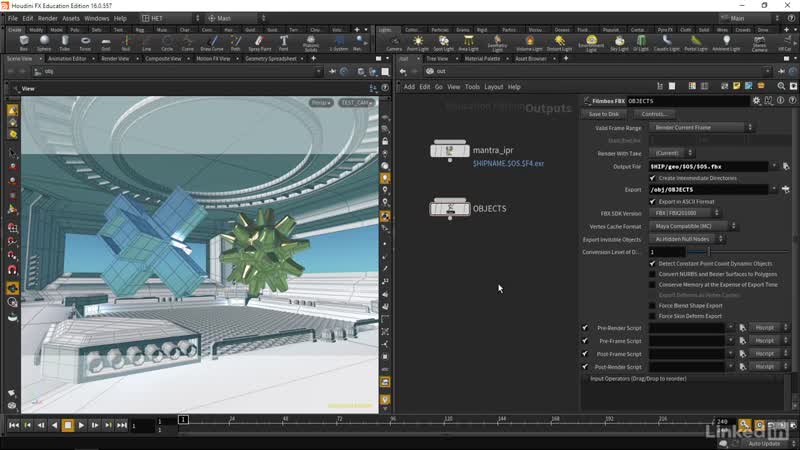Select the mantra_ipr node
Viewport: 800px width, 450px height.
[449, 151]
